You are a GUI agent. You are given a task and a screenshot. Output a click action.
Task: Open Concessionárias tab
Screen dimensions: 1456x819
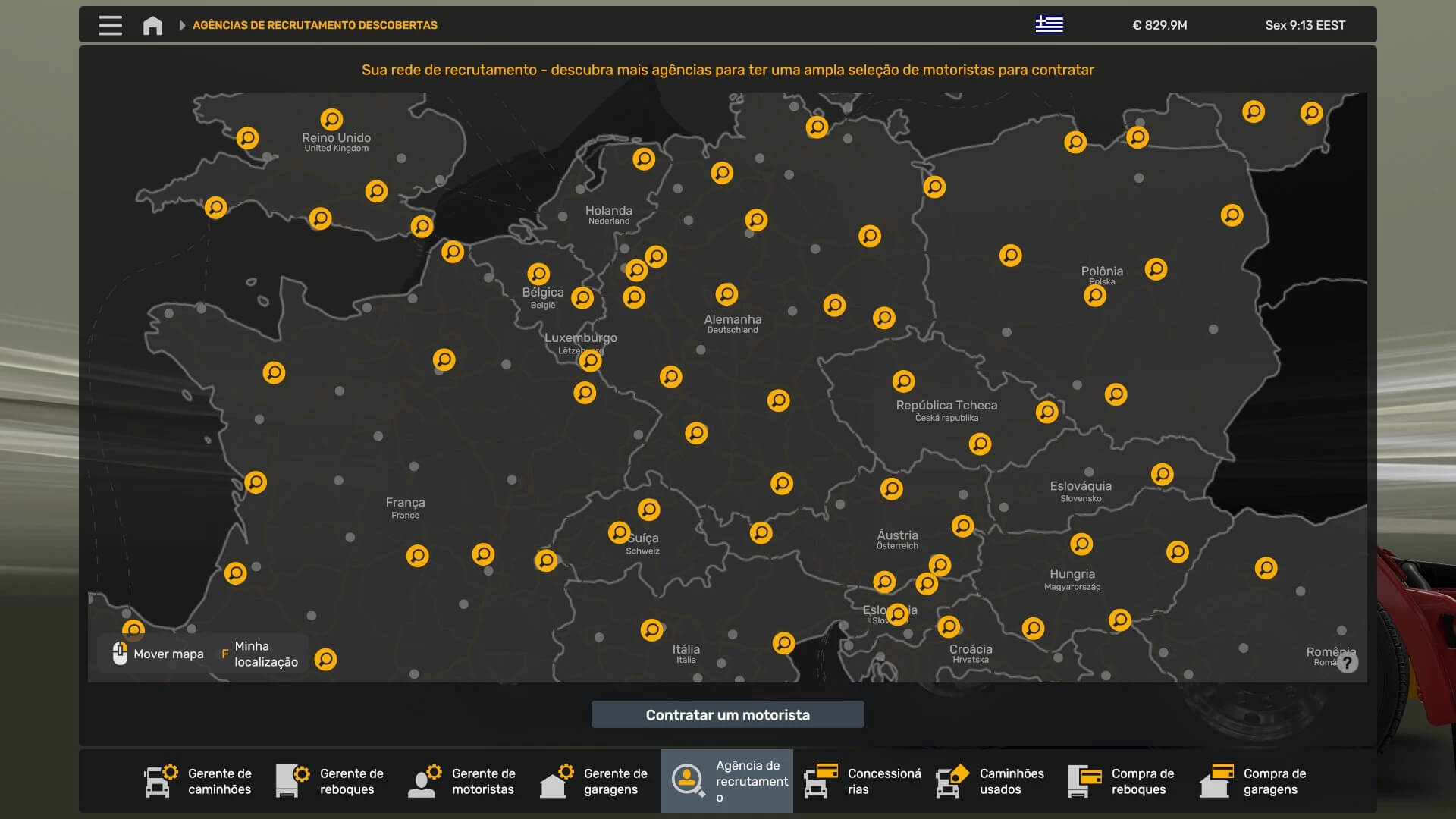coord(863,781)
